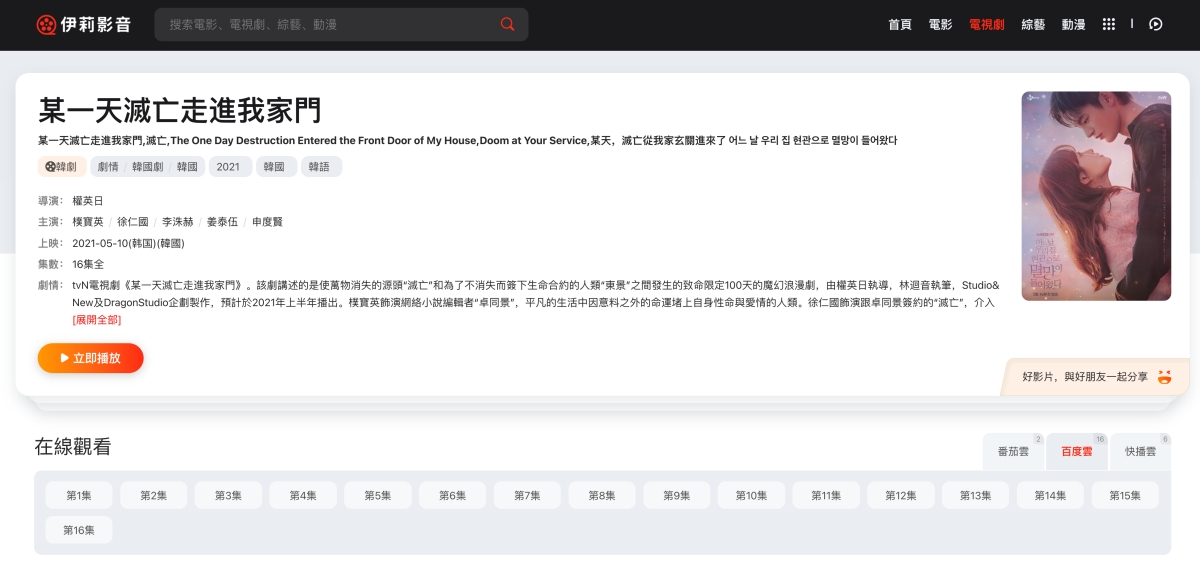This screenshot has height=577, width=1200.
Task: Click the title 某一天滅亡走進我家門
Action: click(180, 110)
